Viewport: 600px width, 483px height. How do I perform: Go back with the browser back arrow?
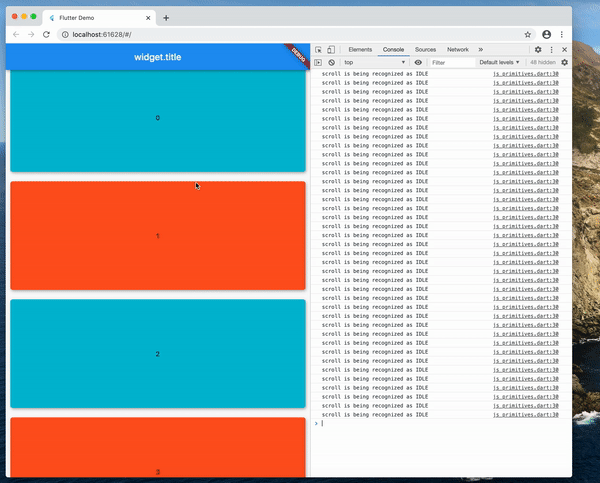coord(16,34)
